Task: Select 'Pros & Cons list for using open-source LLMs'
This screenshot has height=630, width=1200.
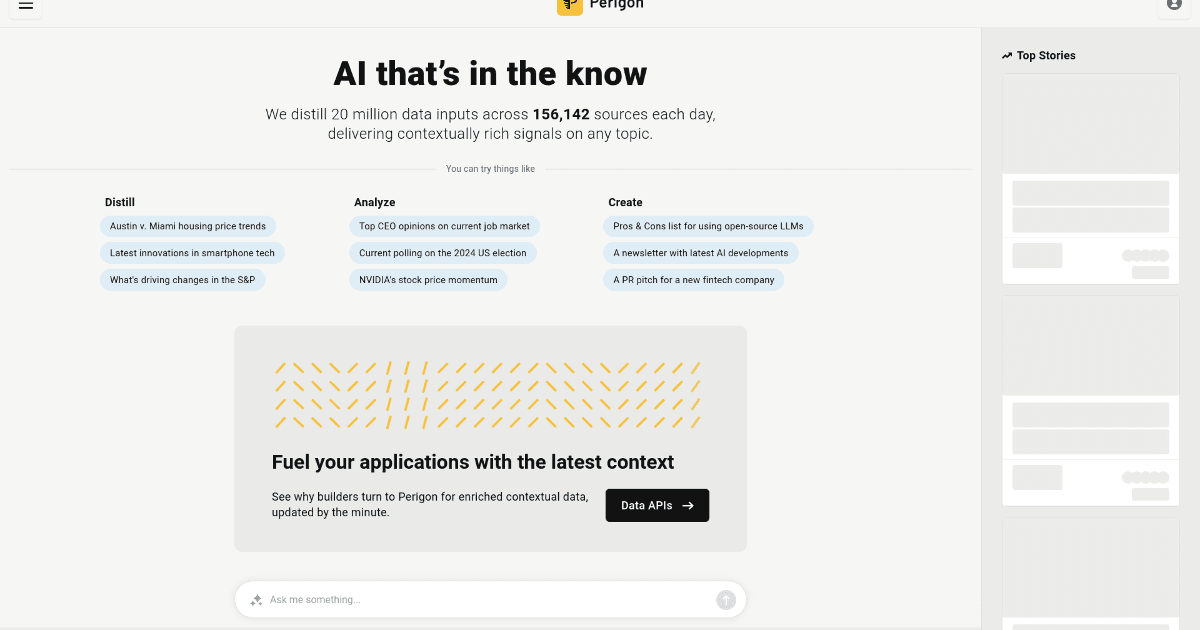Action: pyautogui.click(x=708, y=227)
